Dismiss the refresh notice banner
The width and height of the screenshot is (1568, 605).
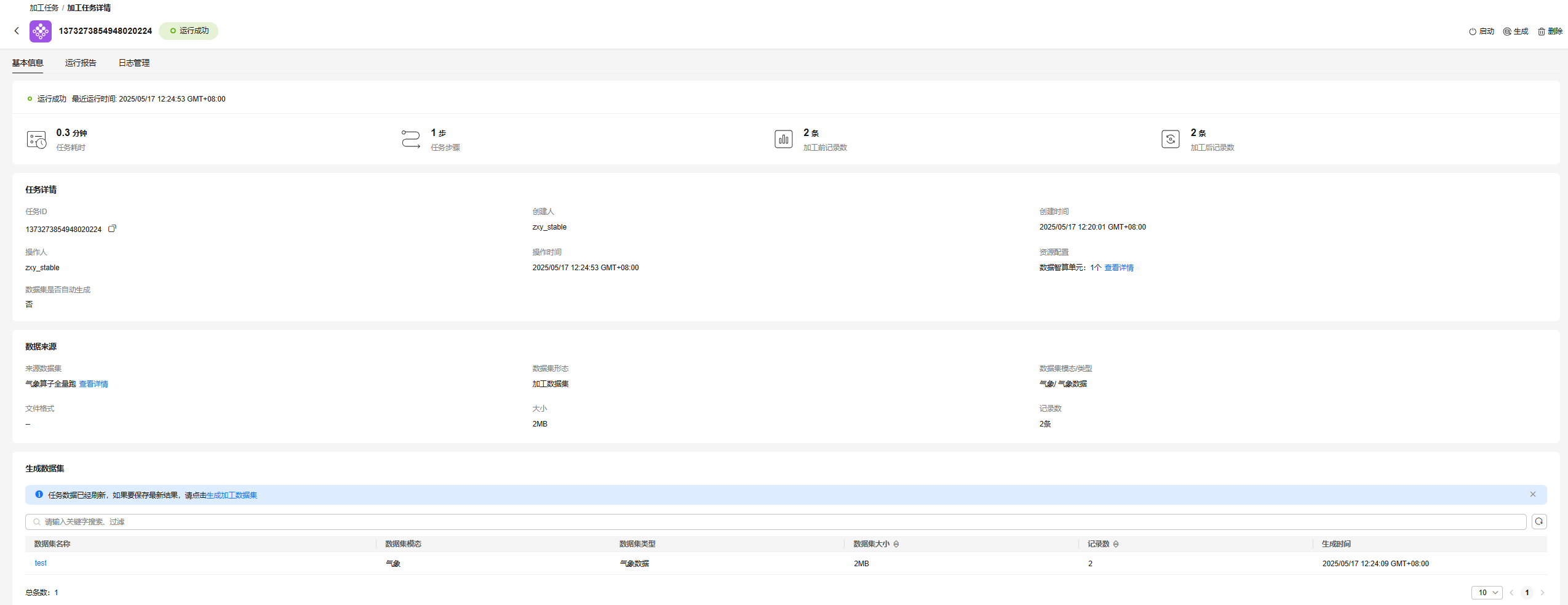[x=1533, y=494]
